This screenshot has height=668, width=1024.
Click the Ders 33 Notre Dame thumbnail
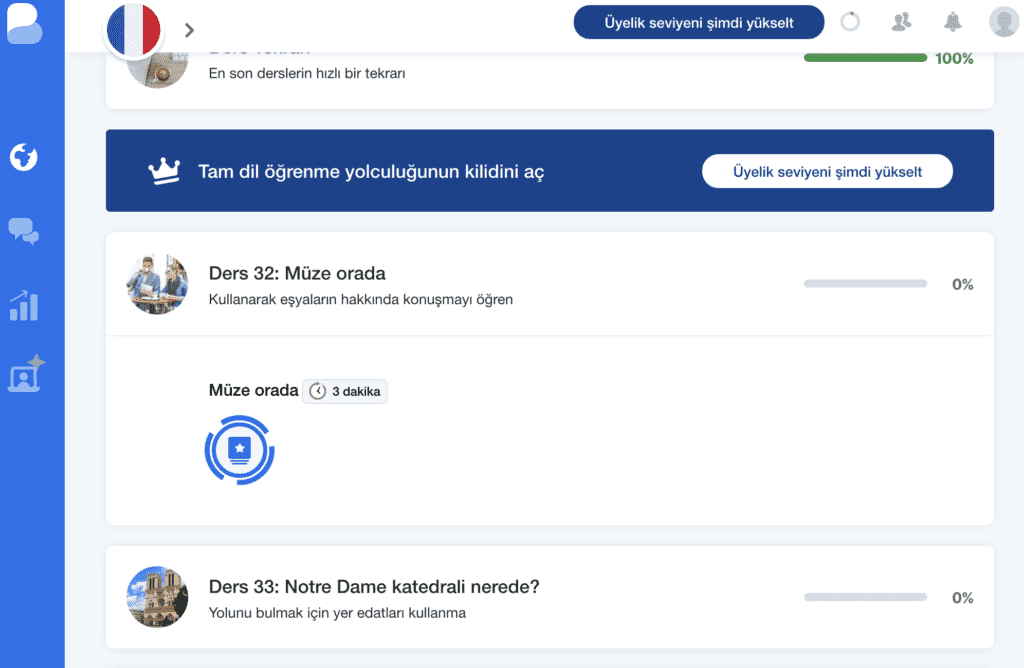pos(157,597)
